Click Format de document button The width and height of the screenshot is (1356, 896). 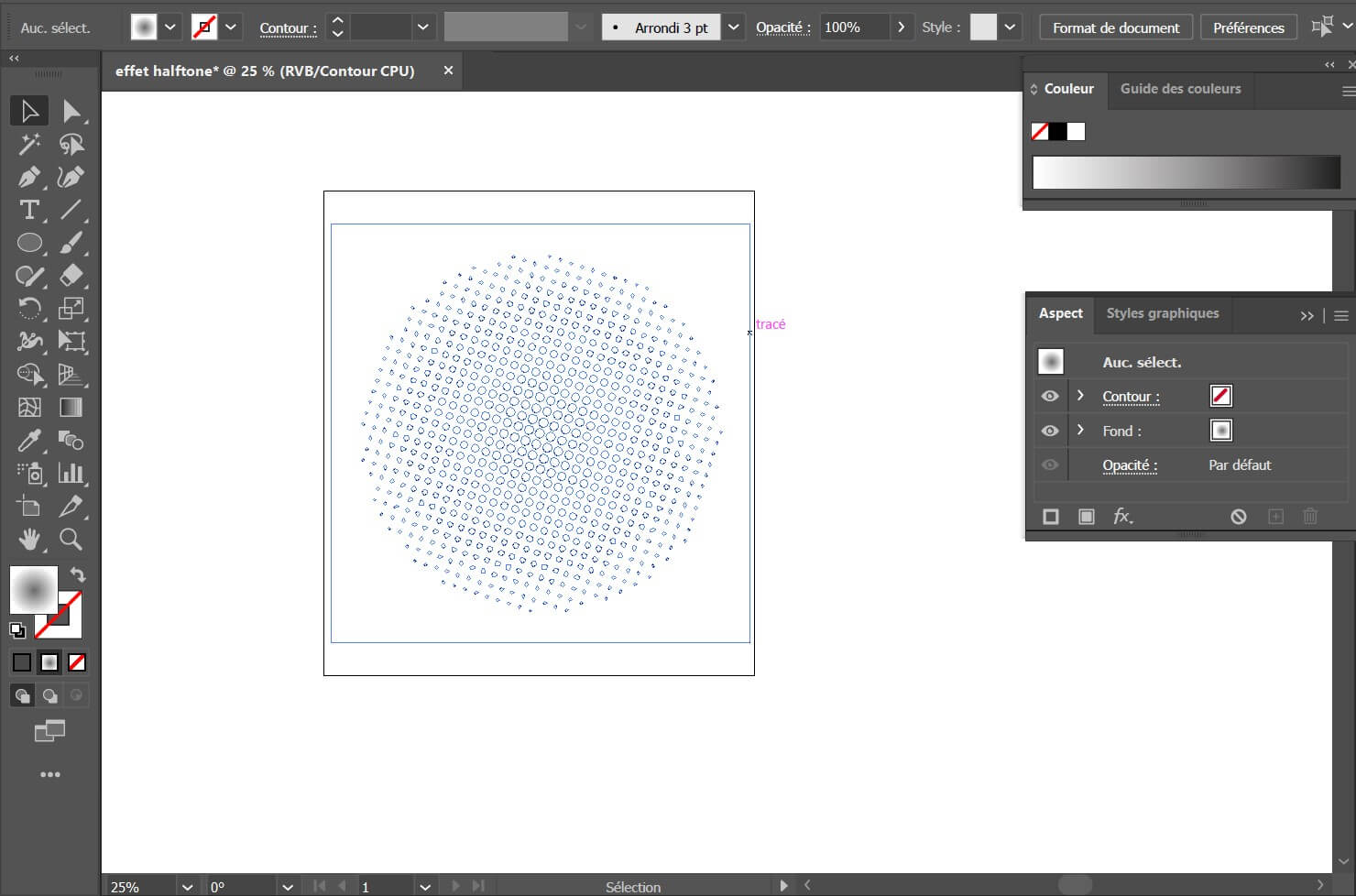coord(1116,27)
